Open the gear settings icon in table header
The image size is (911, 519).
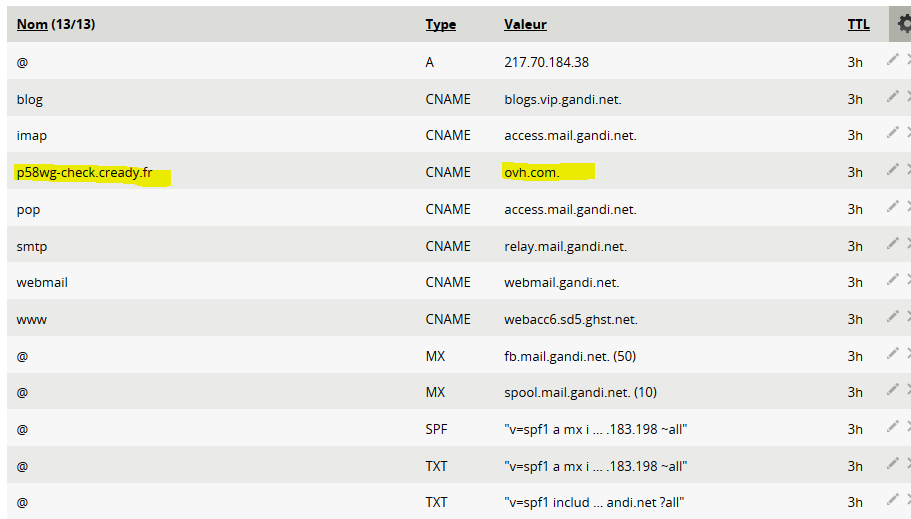[x=902, y=25]
